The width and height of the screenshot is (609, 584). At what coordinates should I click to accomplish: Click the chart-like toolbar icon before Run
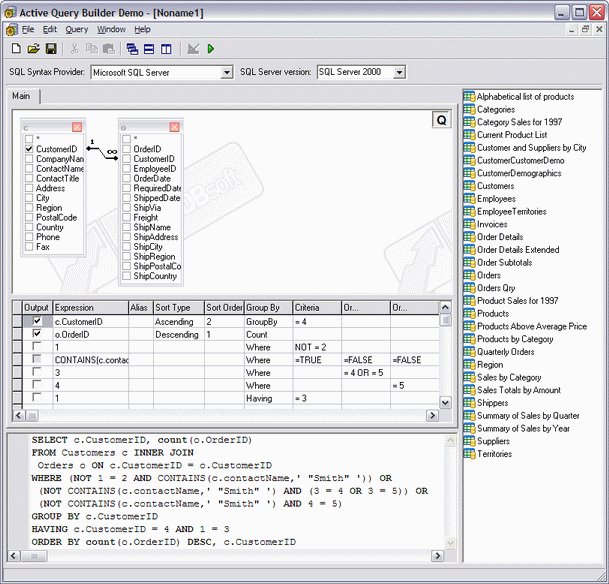193,49
